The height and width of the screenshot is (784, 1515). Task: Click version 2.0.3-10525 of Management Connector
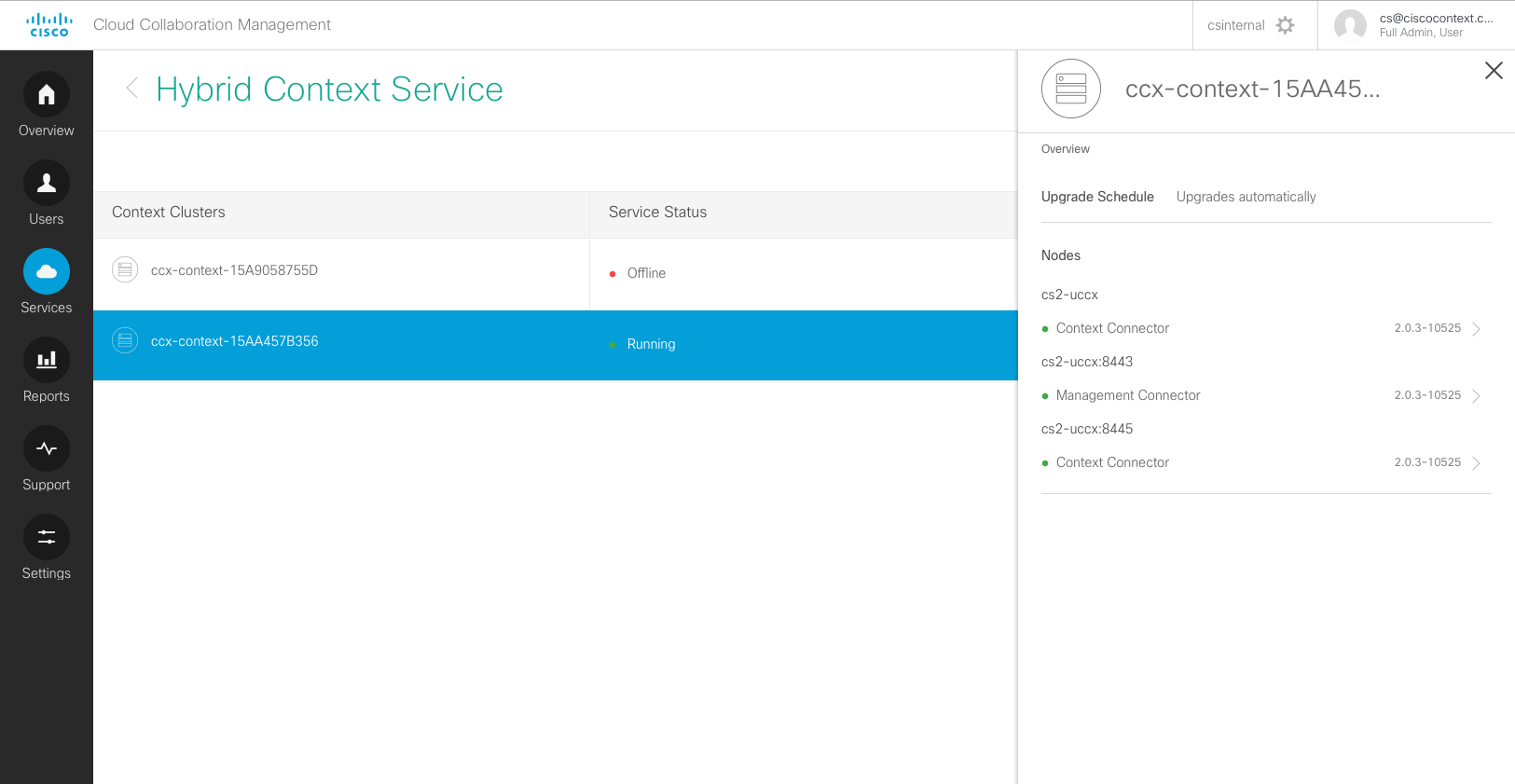click(x=1427, y=395)
